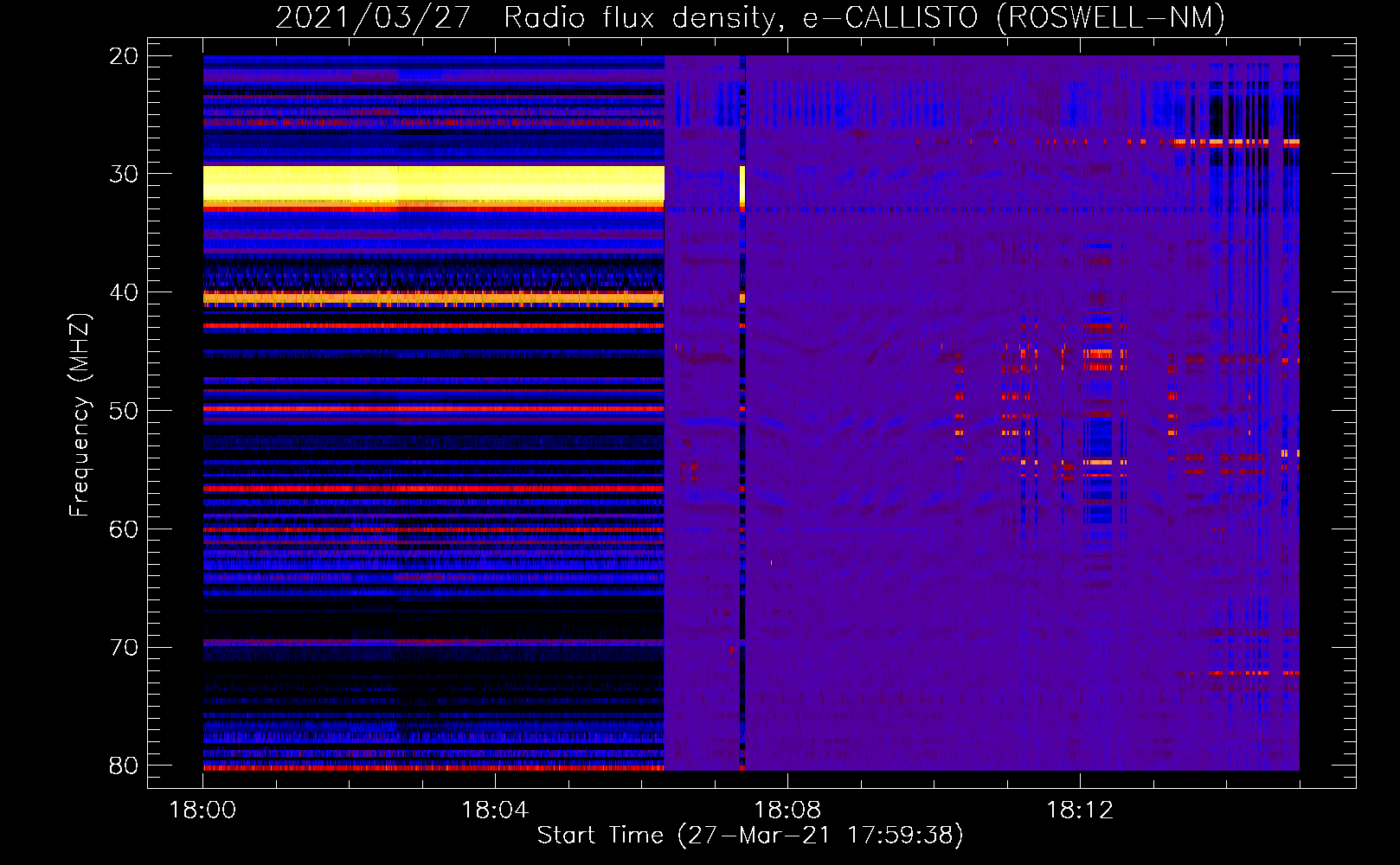Click the 18:00 time tick label
Viewport: 1400px width, 865px height.
click(x=202, y=811)
